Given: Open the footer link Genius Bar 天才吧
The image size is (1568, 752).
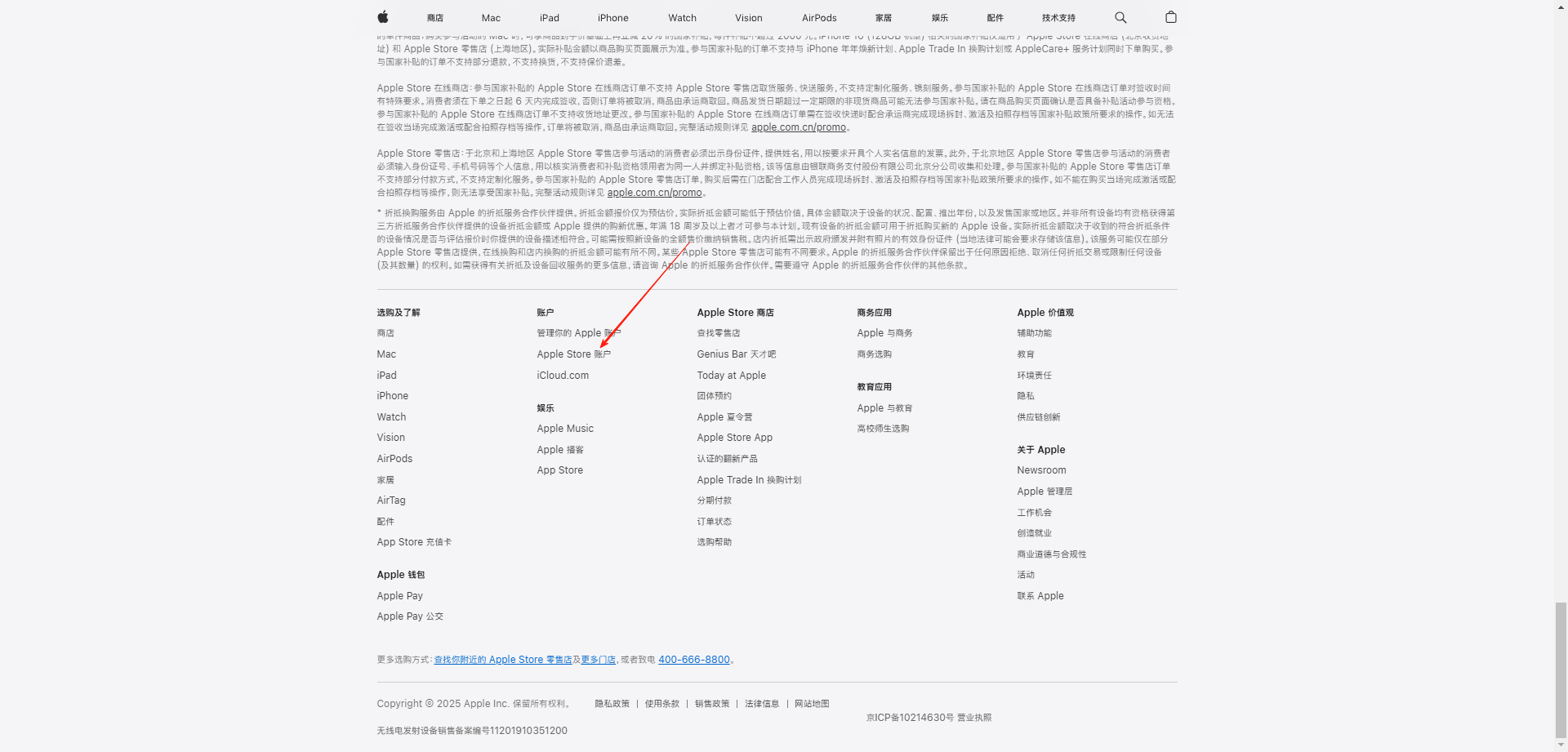Looking at the screenshot, I should (x=737, y=354).
